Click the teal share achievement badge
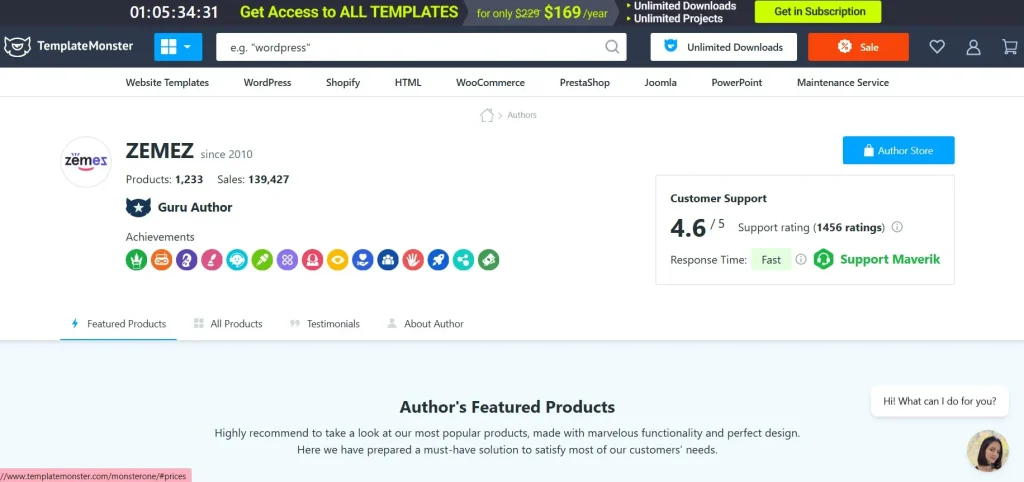The height and width of the screenshot is (482, 1024). (463, 260)
